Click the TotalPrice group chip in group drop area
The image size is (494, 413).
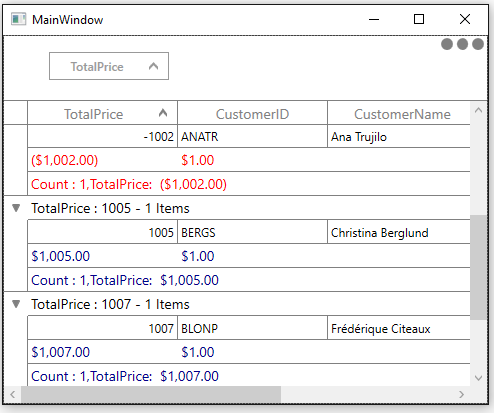(x=109, y=66)
